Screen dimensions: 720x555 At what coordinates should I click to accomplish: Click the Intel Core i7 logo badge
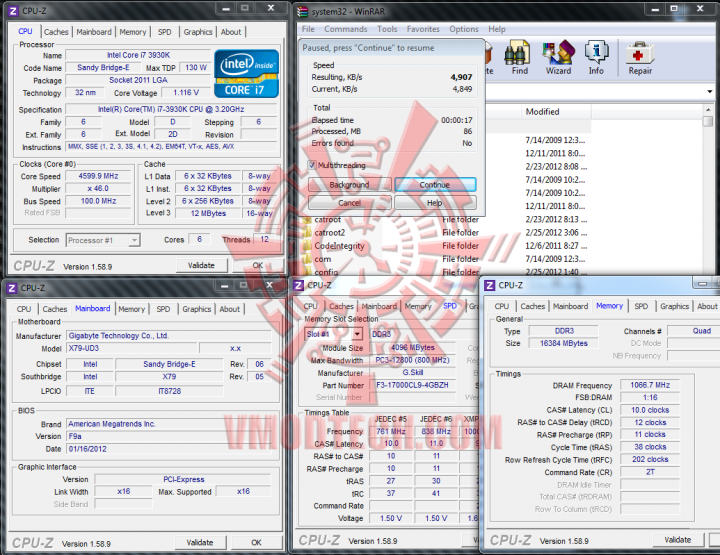[246, 73]
